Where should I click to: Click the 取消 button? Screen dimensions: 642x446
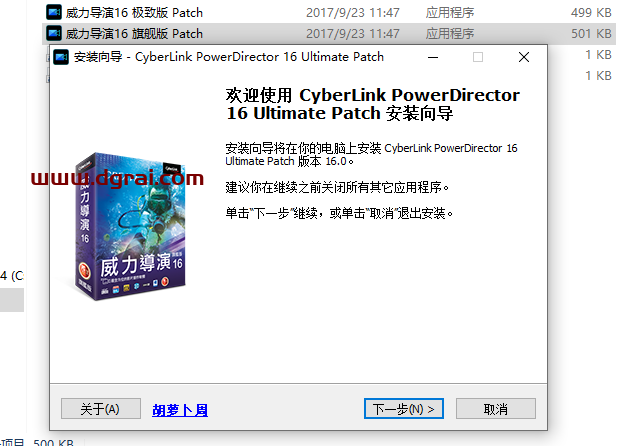pyautogui.click(x=495, y=409)
